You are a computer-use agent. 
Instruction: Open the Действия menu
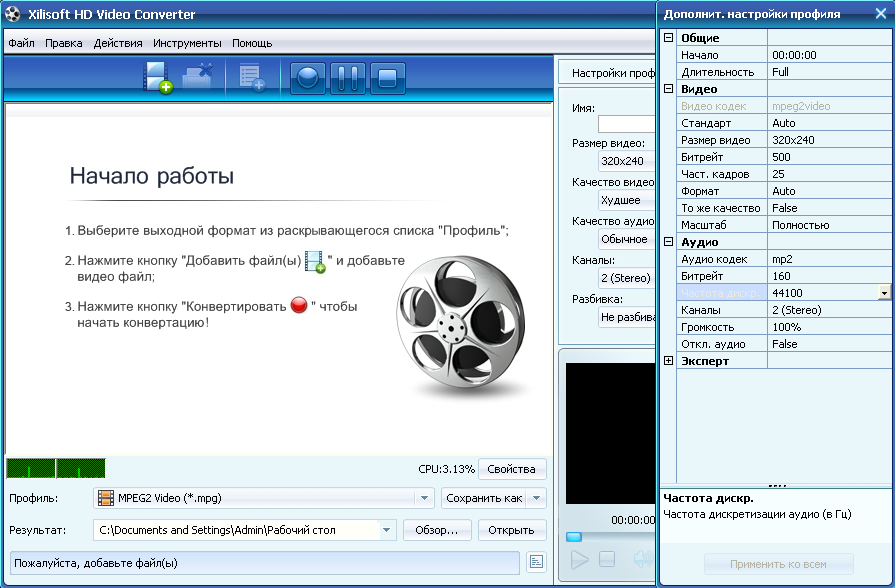click(x=118, y=43)
